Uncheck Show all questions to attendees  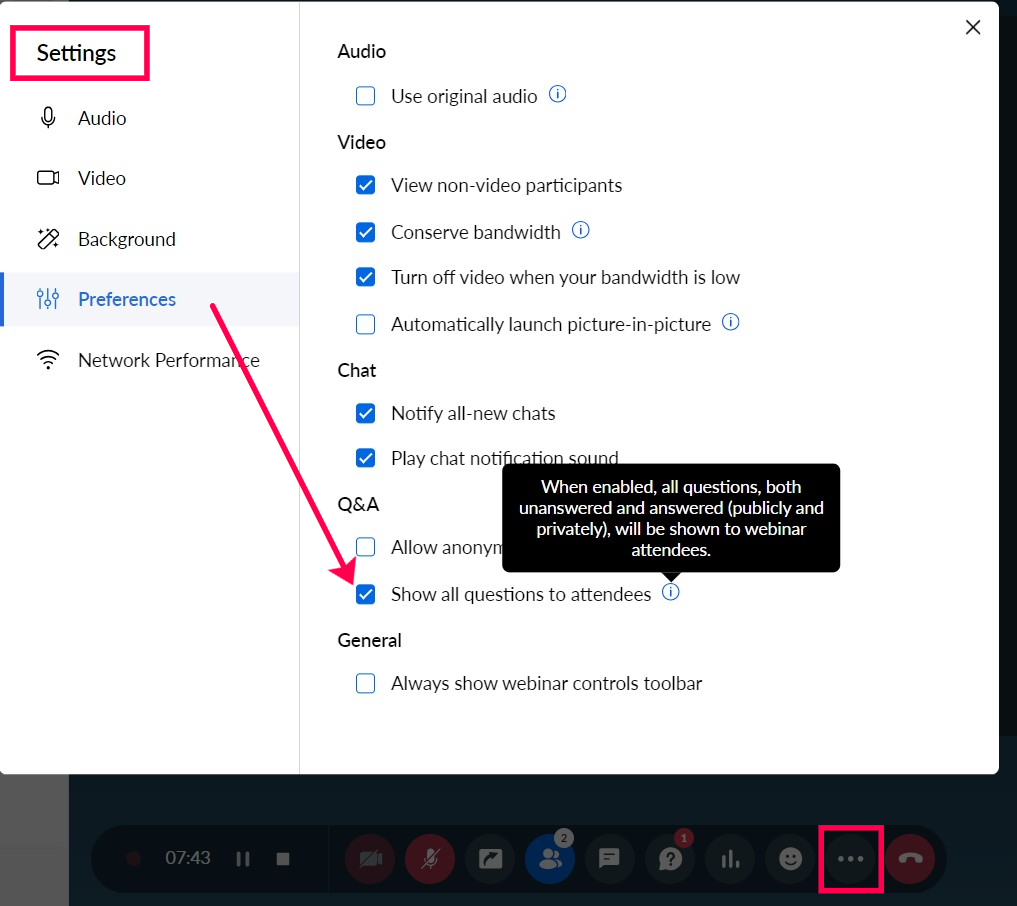366,594
